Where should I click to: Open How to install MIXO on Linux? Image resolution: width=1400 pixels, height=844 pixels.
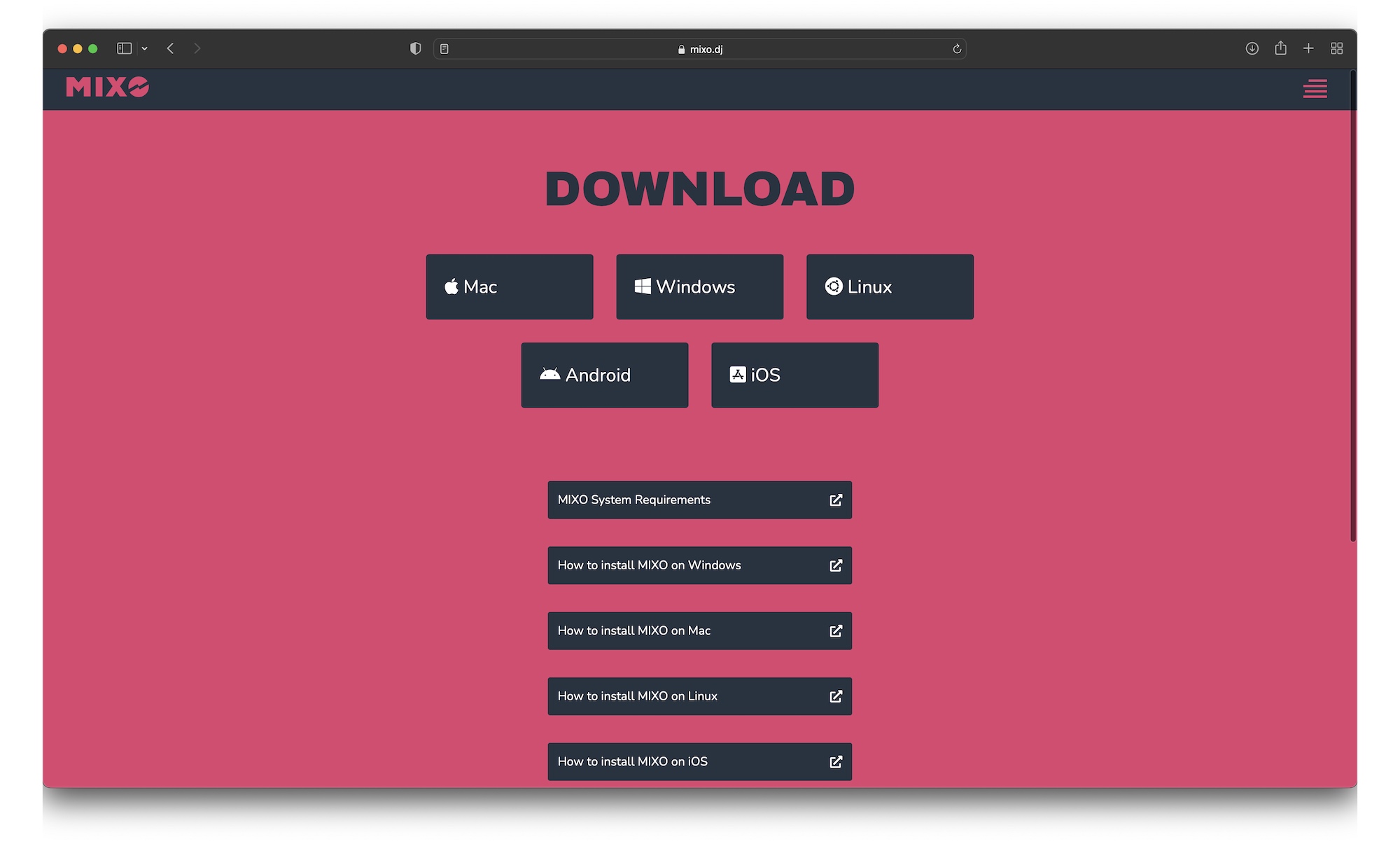[x=699, y=696]
